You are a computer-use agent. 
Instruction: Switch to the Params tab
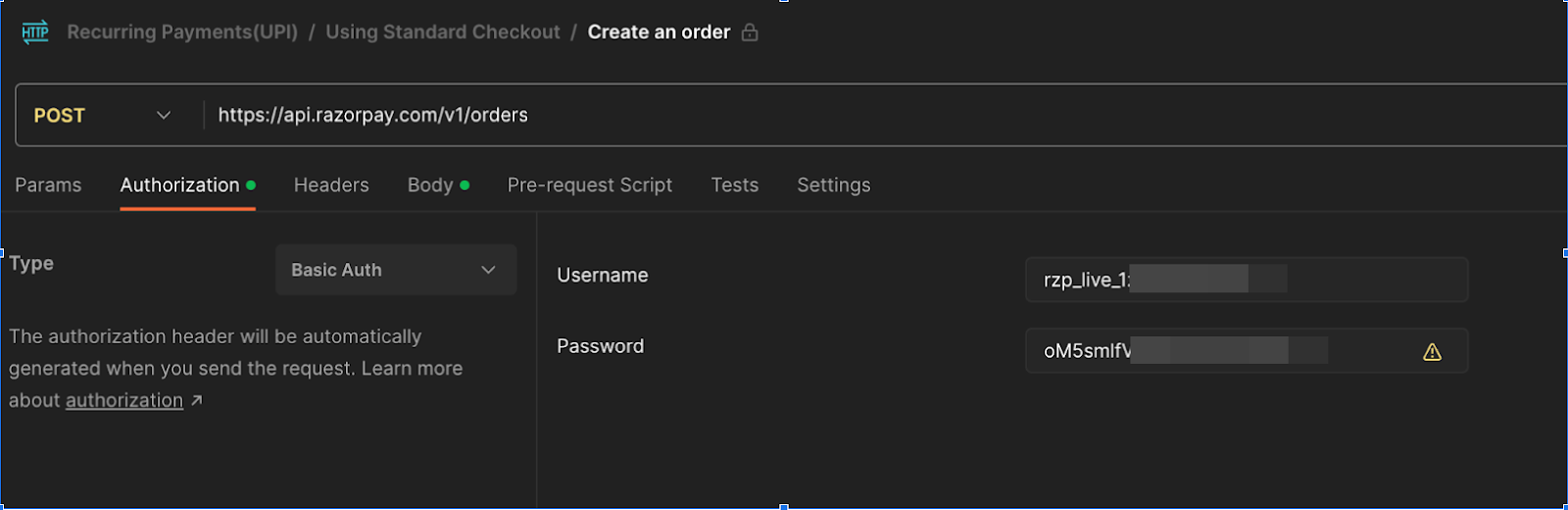(x=48, y=185)
